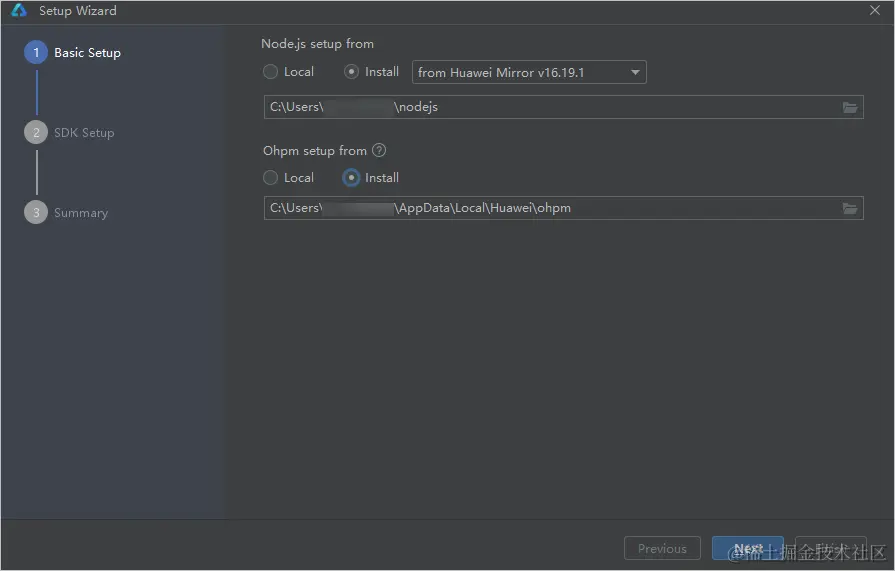895x571 pixels.
Task: Select Install radio for Node.js setup
Action: tap(351, 72)
